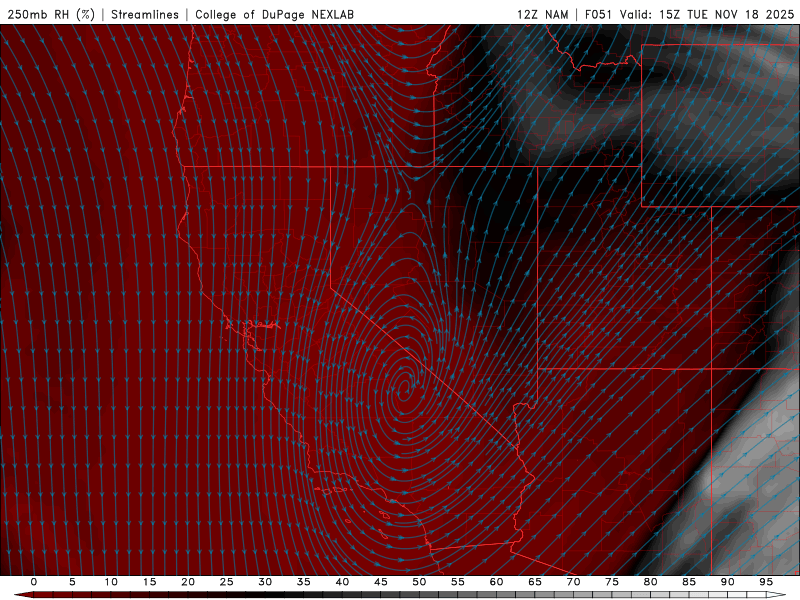
Task: Click the 95 label on the color scale
Action: coord(766,582)
